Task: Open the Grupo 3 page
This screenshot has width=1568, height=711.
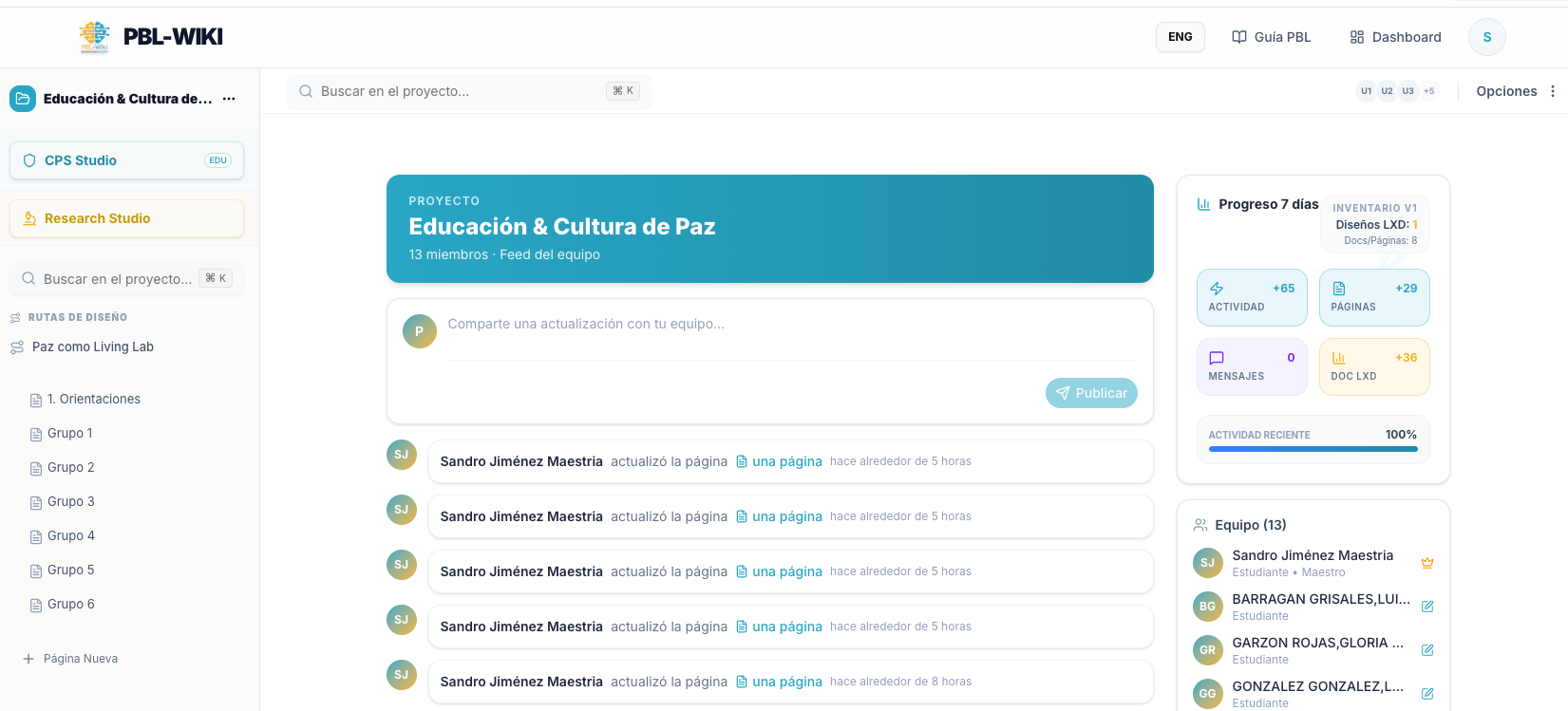Action: point(71,501)
